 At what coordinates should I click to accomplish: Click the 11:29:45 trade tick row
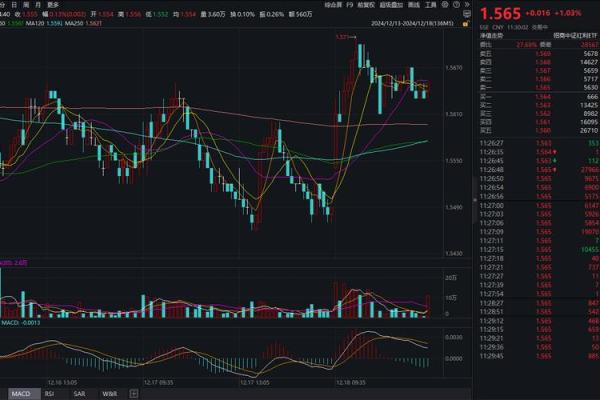click(539, 356)
